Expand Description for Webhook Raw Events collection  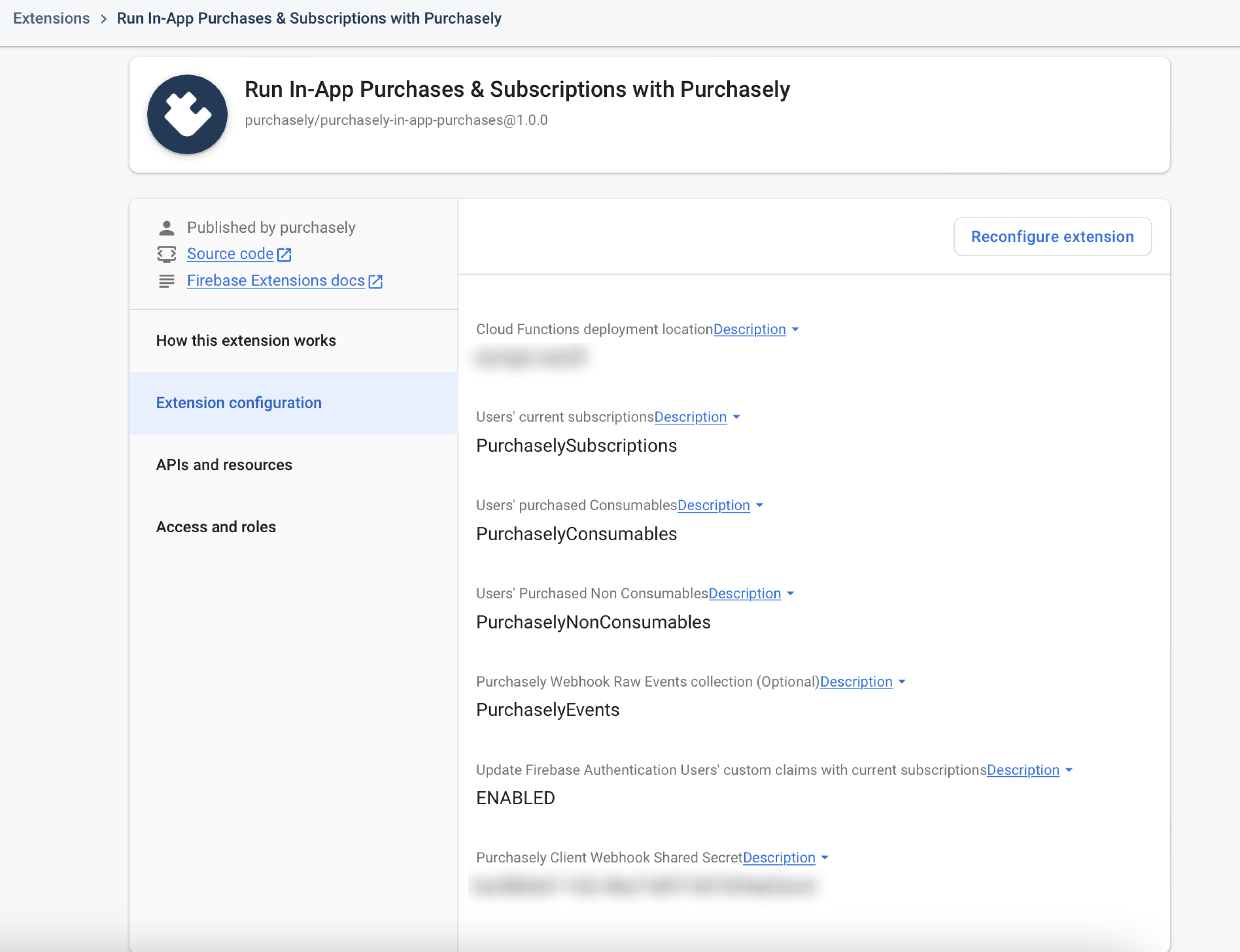click(x=856, y=682)
